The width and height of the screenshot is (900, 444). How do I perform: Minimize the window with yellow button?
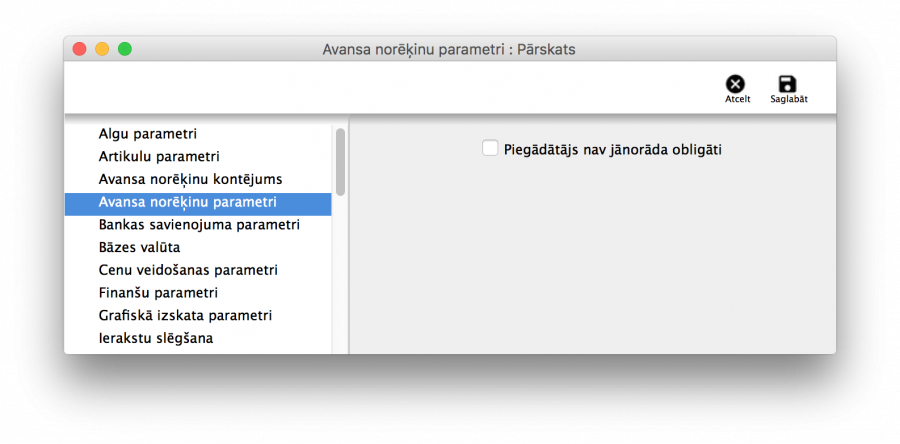[102, 49]
